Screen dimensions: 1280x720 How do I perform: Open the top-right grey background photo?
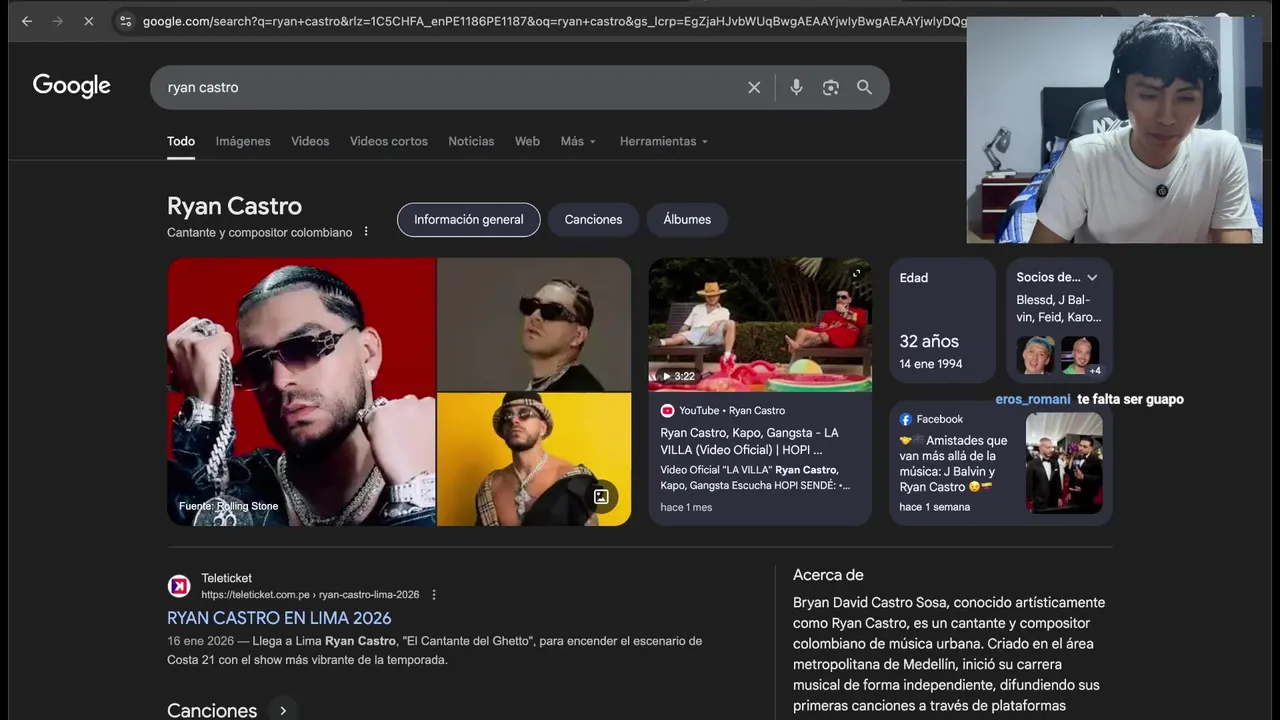click(x=534, y=324)
